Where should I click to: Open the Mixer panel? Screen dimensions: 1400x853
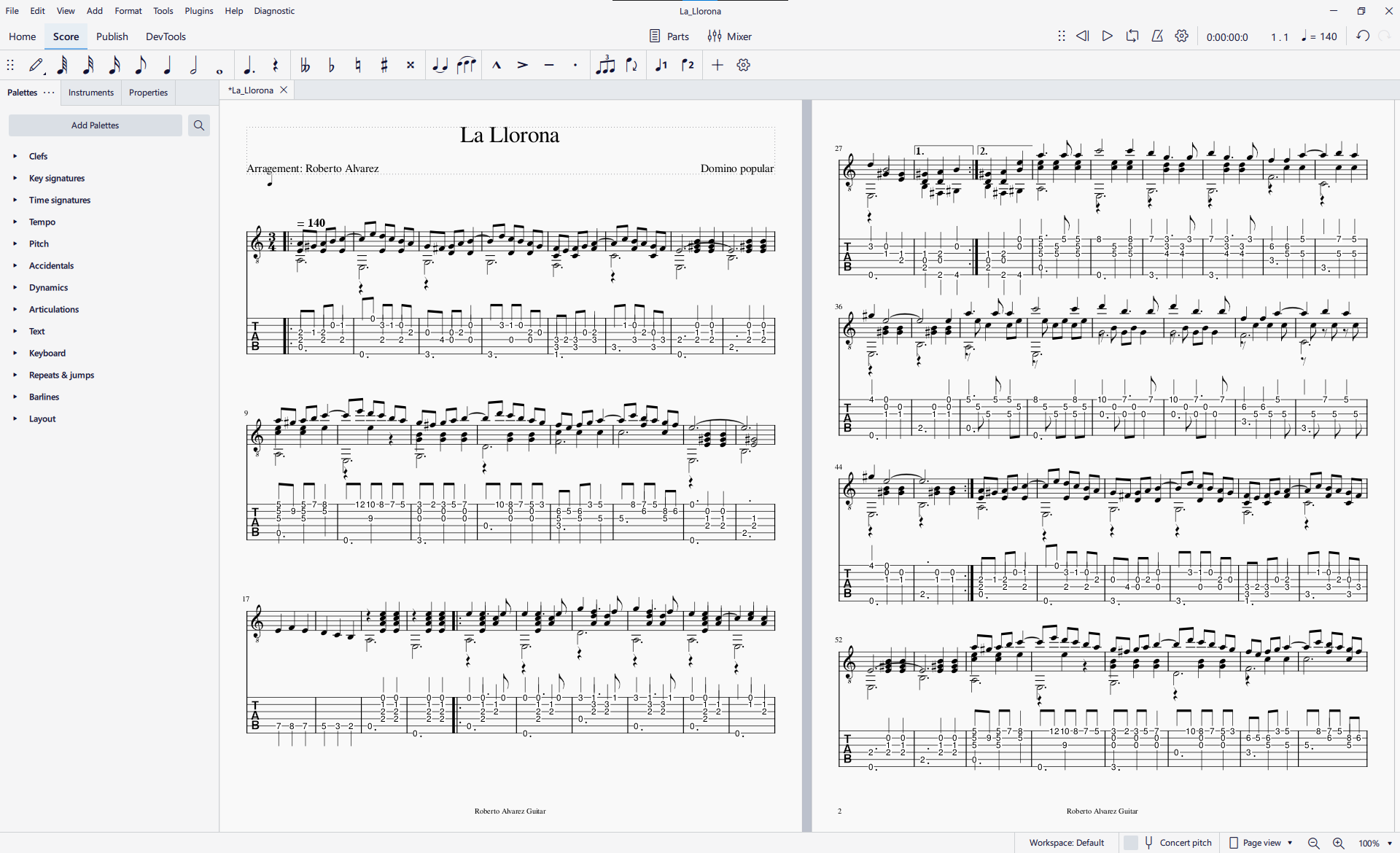click(x=729, y=36)
